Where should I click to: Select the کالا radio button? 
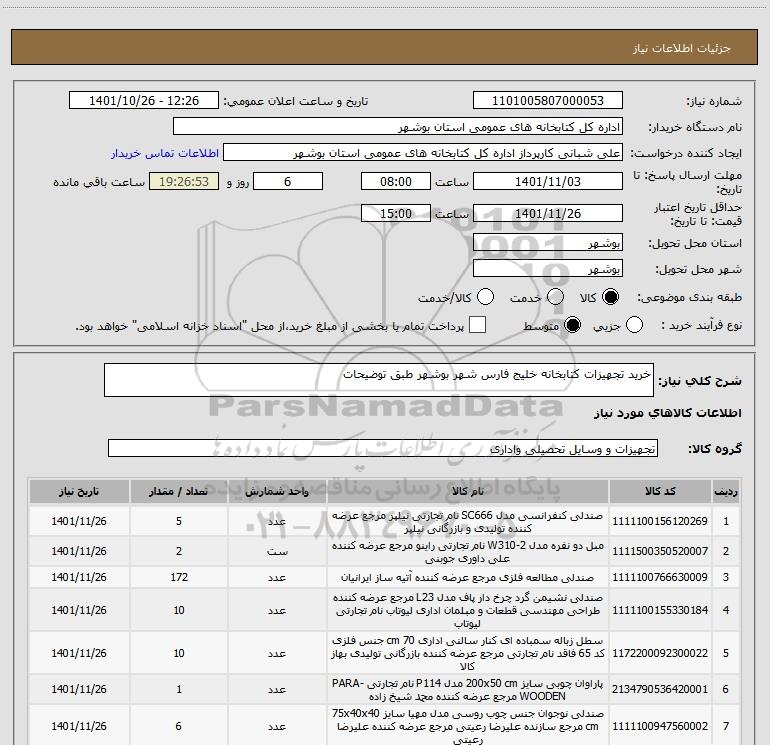pyautogui.click(x=610, y=297)
